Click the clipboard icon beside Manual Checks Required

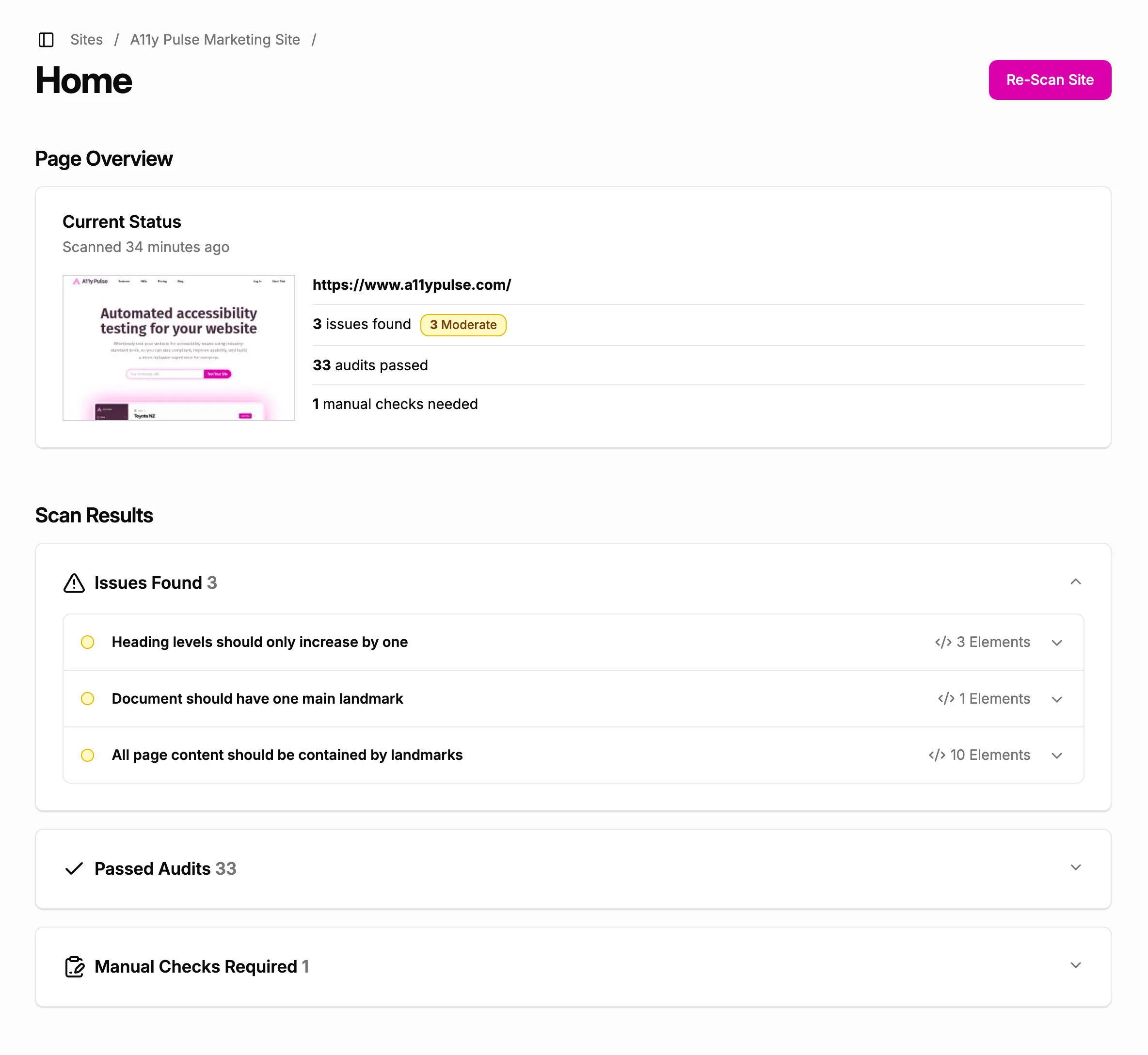74,966
